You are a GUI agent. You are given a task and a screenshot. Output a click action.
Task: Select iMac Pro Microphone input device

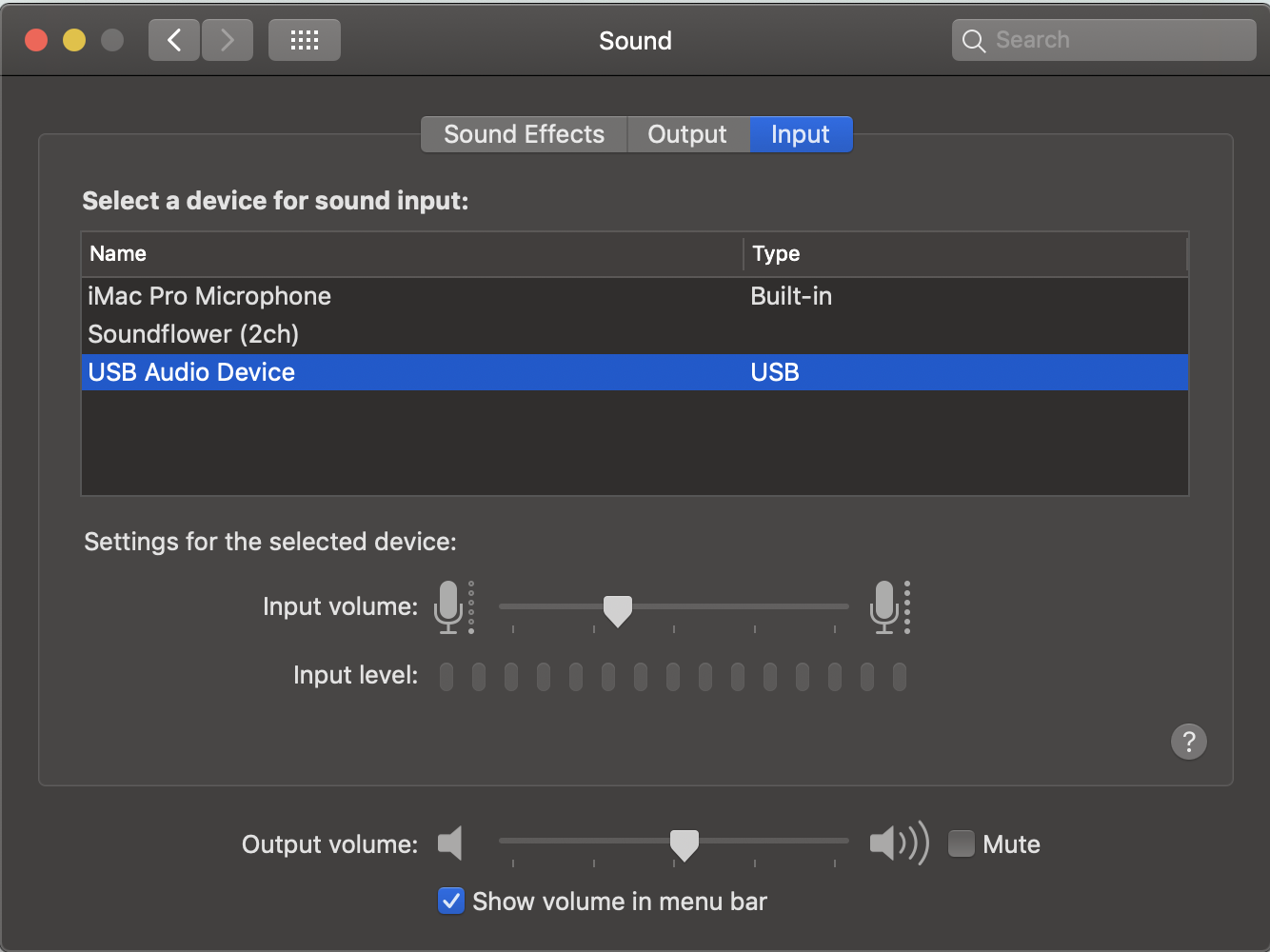(x=209, y=296)
